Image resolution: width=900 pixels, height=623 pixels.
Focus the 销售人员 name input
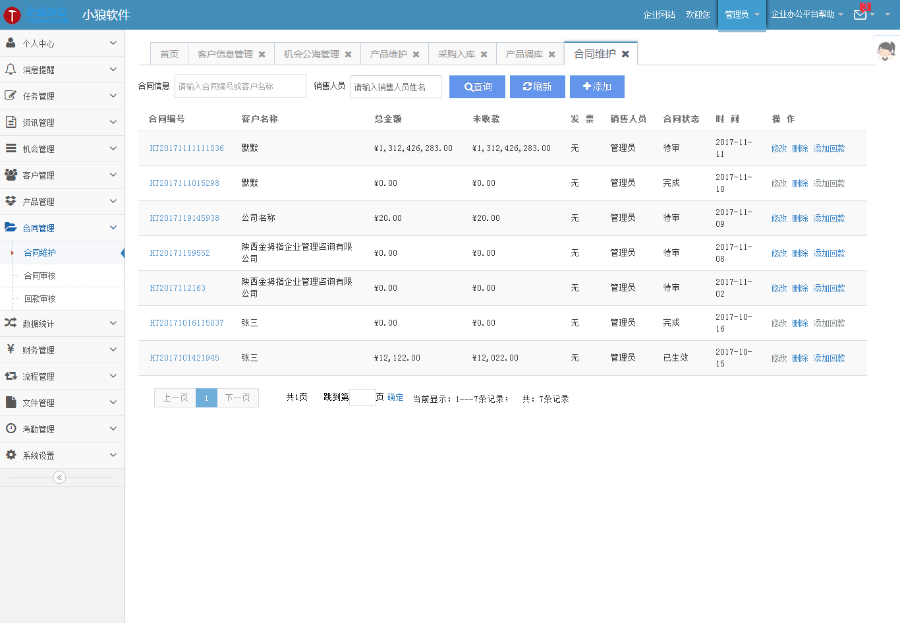click(396, 87)
